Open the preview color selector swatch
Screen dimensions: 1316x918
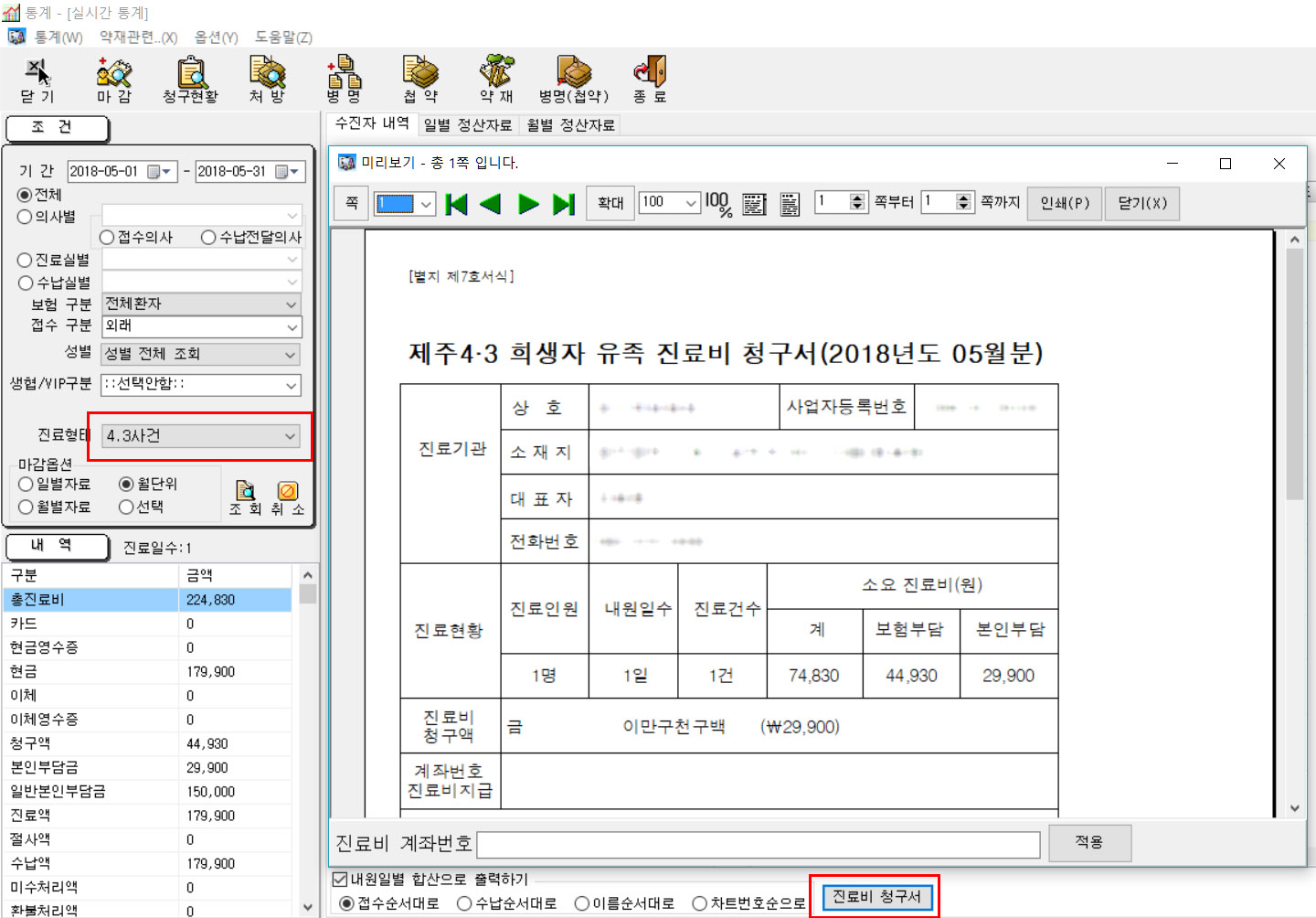[x=404, y=204]
